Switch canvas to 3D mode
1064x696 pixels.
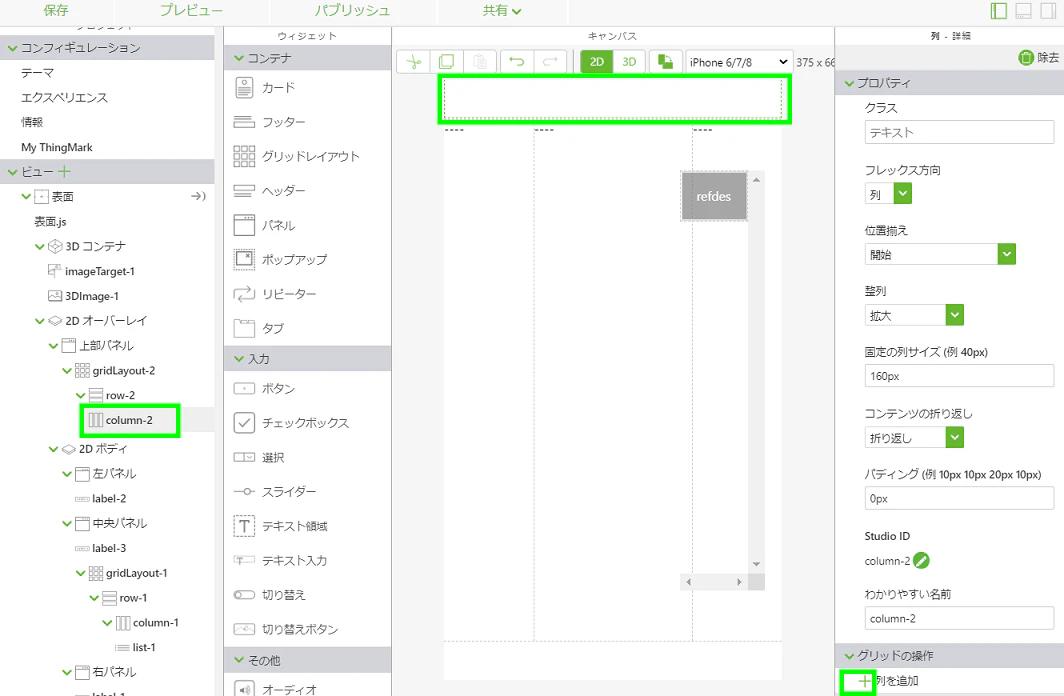[629, 62]
